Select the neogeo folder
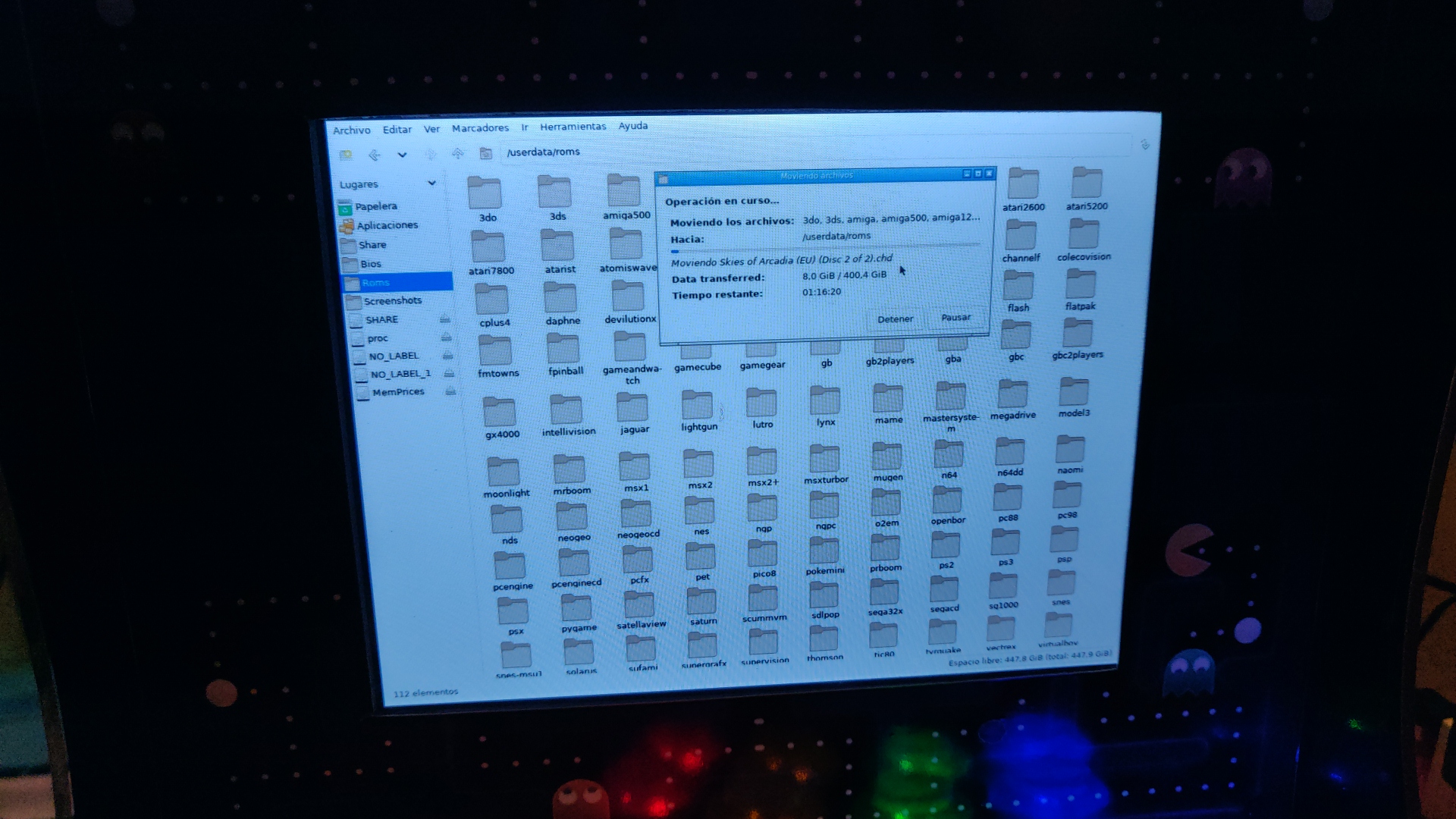Screen dimensions: 1456x819 tap(573, 523)
